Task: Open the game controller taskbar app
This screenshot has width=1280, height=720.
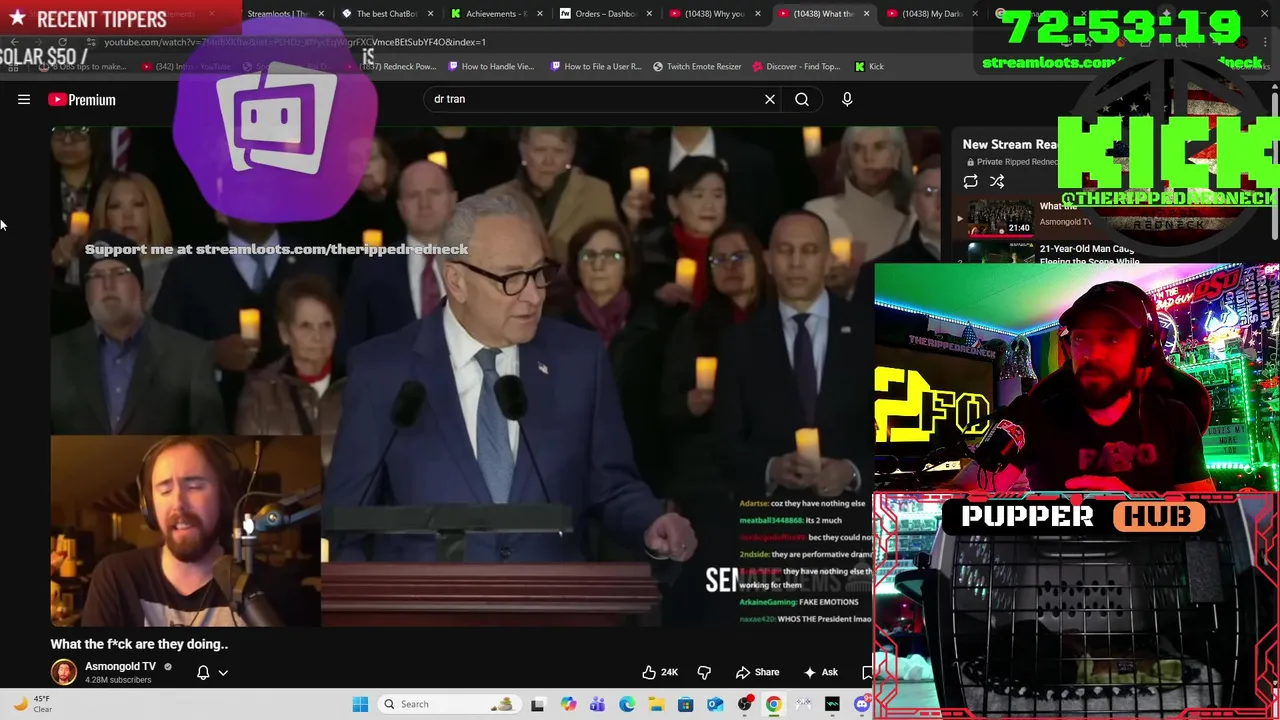Action: (x=803, y=704)
